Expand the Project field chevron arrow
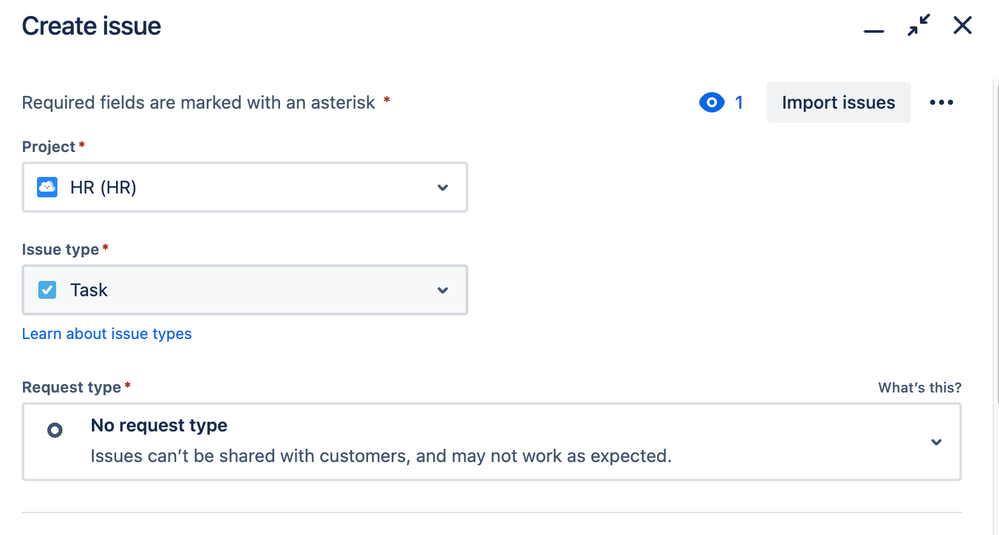This screenshot has width=999, height=535. (443, 188)
